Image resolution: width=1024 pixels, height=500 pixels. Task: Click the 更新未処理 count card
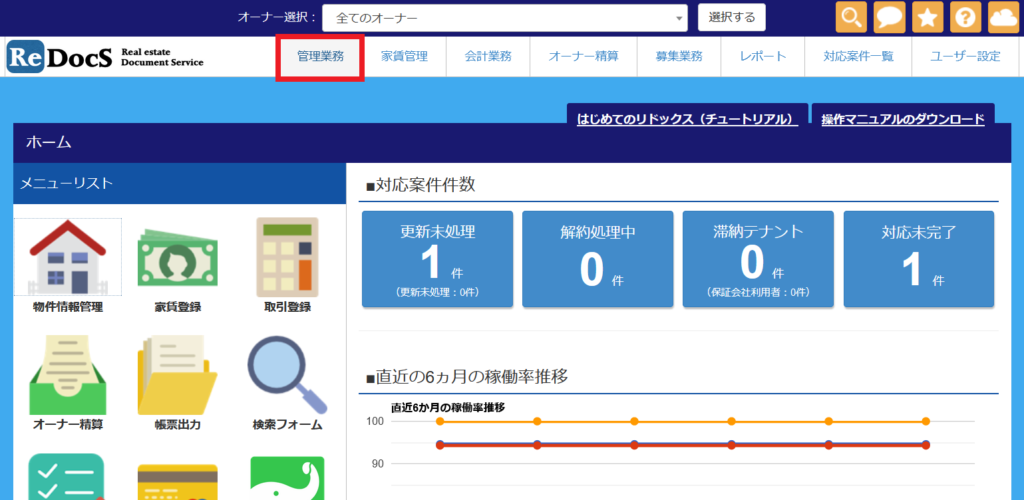click(x=438, y=259)
